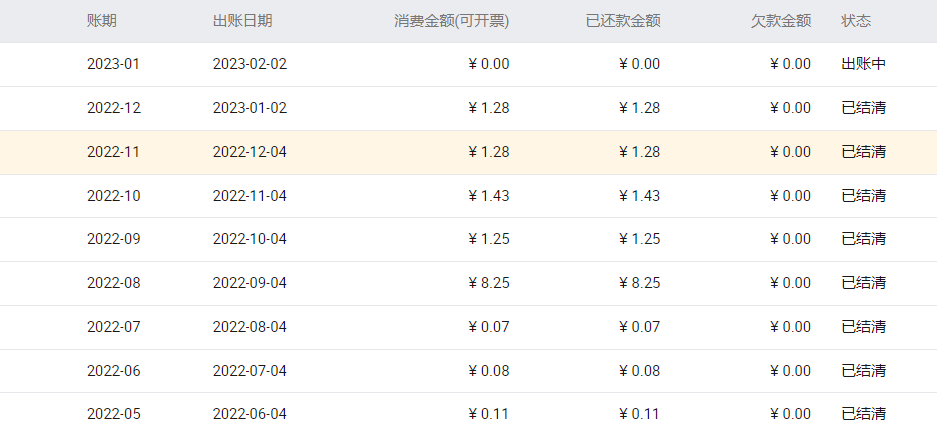Screen dimensions: 937x435
Task: Select the 2022-12 billing period cell
Action: pos(114,108)
